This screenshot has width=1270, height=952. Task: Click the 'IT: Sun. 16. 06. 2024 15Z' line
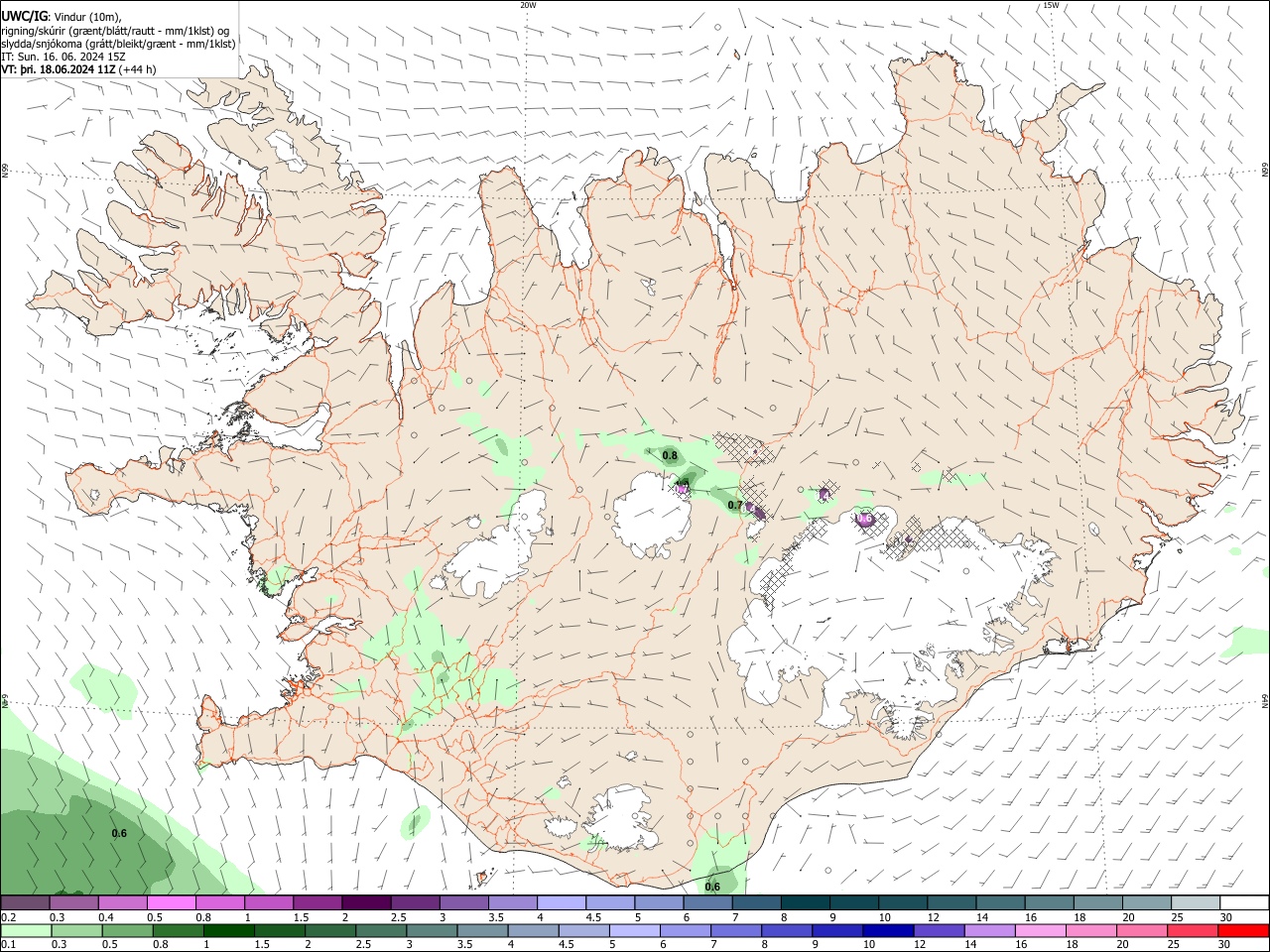pyautogui.click(x=63, y=57)
